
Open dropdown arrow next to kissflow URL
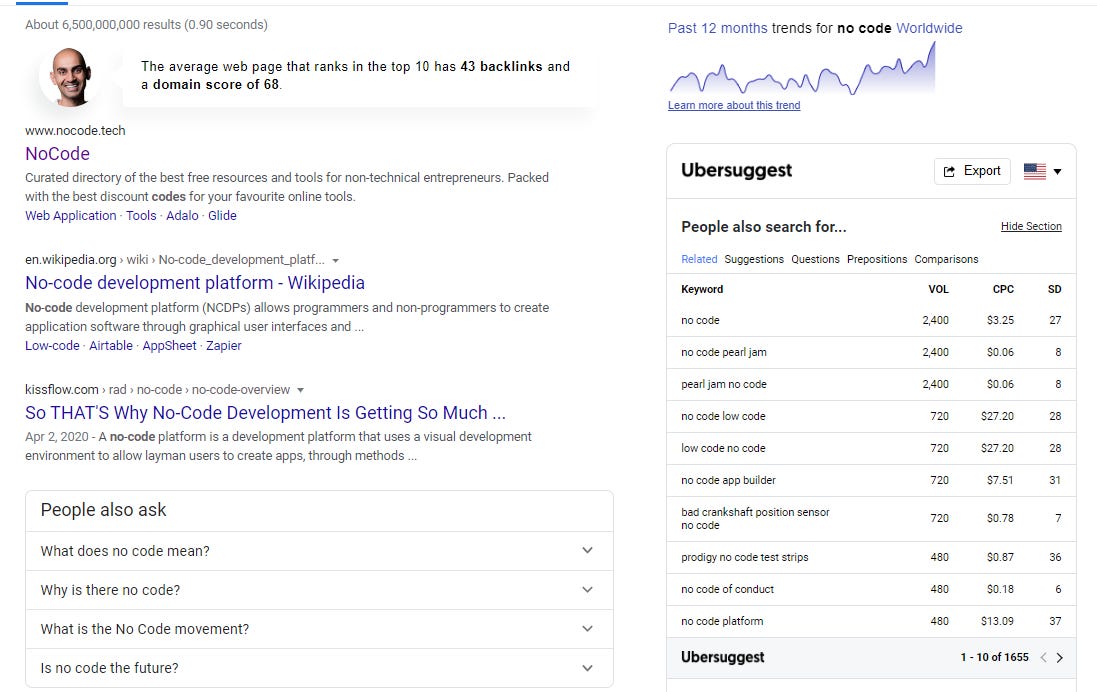[301, 390]
